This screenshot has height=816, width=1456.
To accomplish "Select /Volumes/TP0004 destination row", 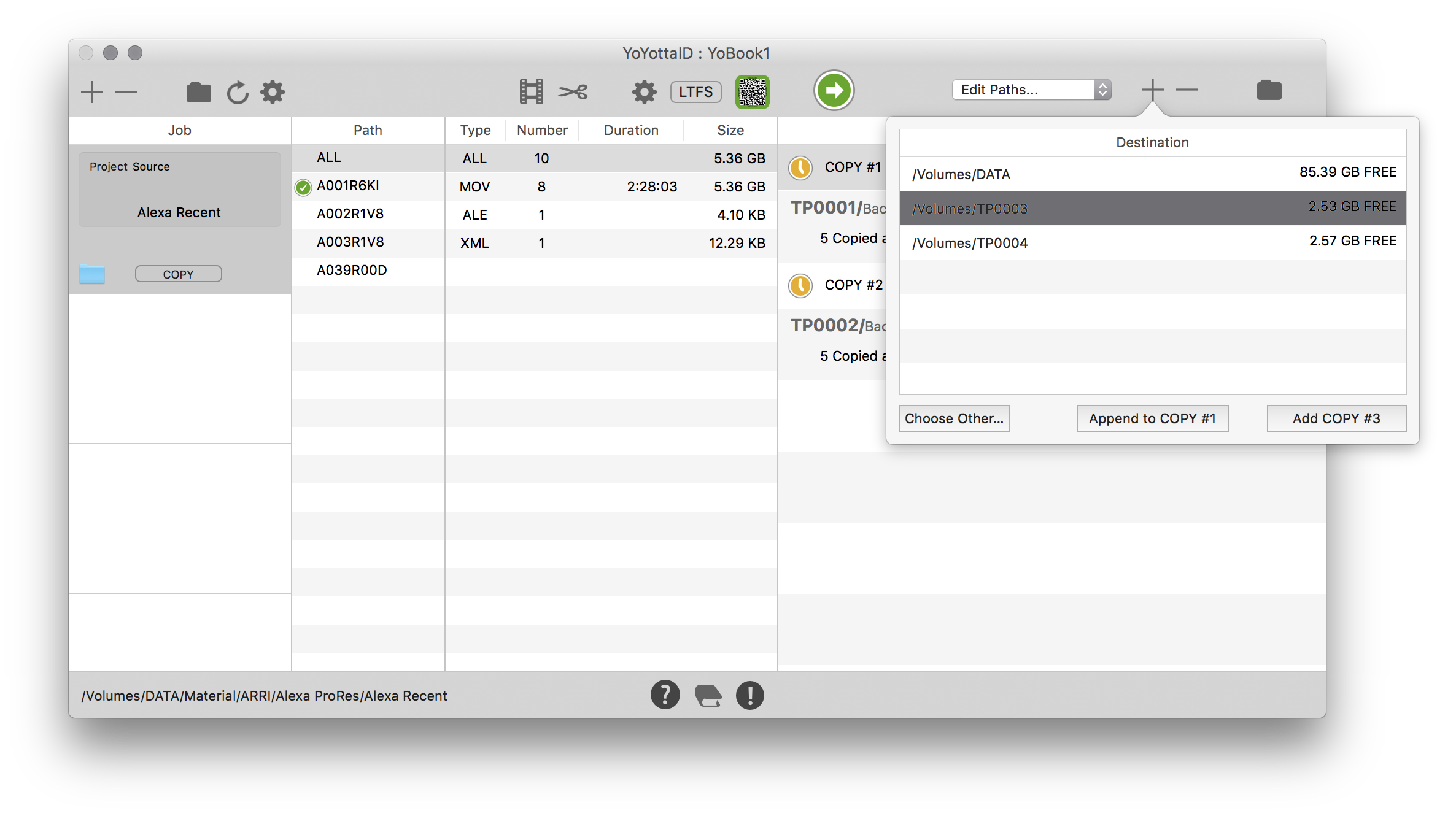I will pyautogui.click(x=1152, y=242).
